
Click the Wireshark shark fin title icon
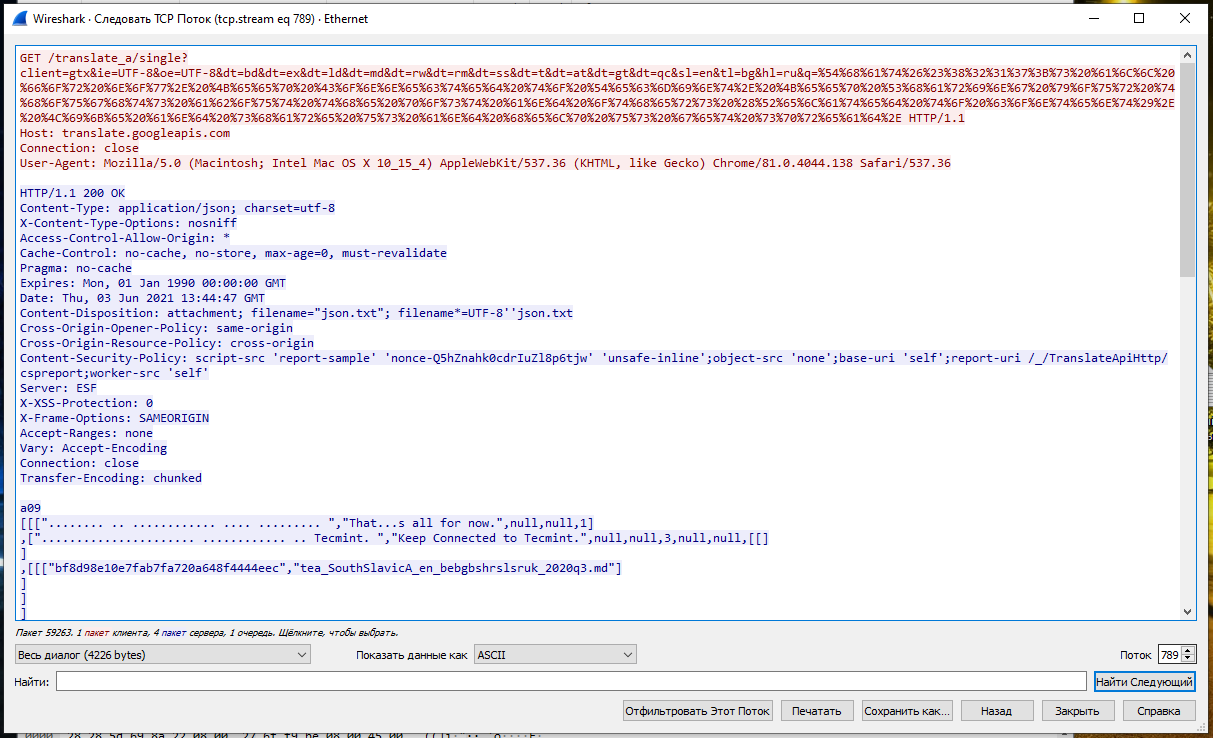click(19, 18)
